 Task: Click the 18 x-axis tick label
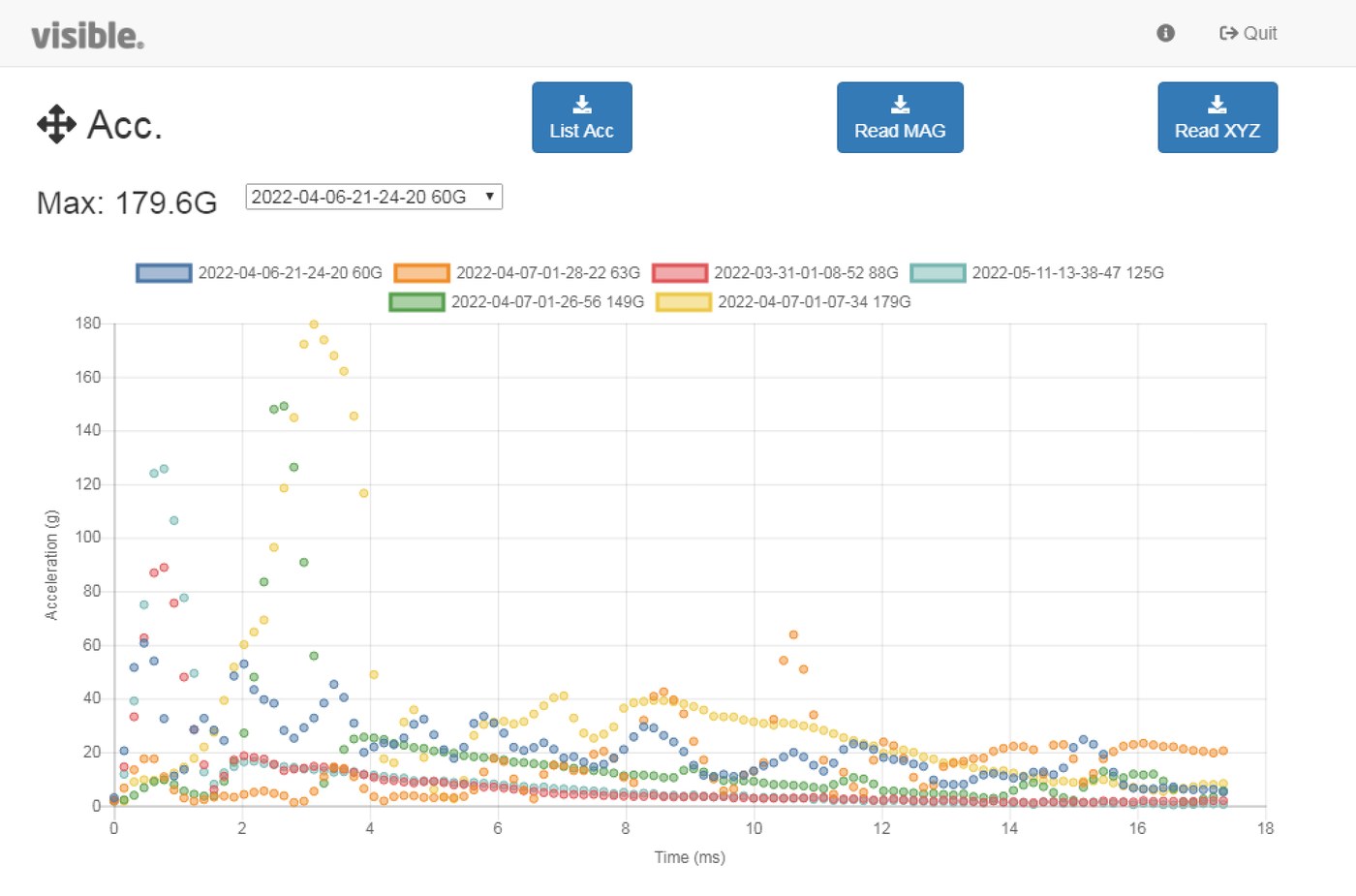1265,828
